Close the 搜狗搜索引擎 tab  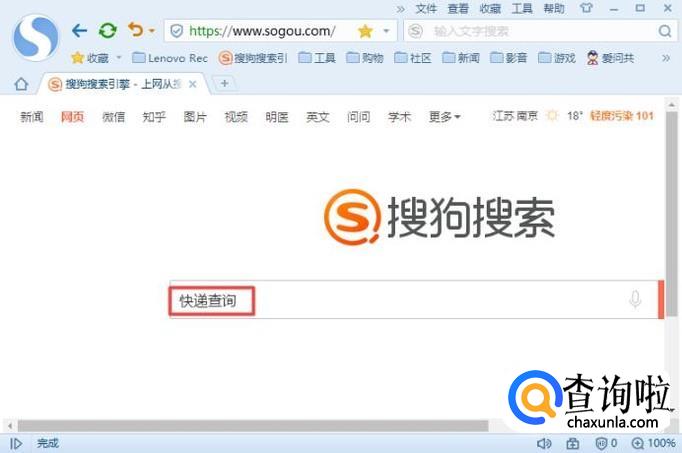tap(193, 84)
